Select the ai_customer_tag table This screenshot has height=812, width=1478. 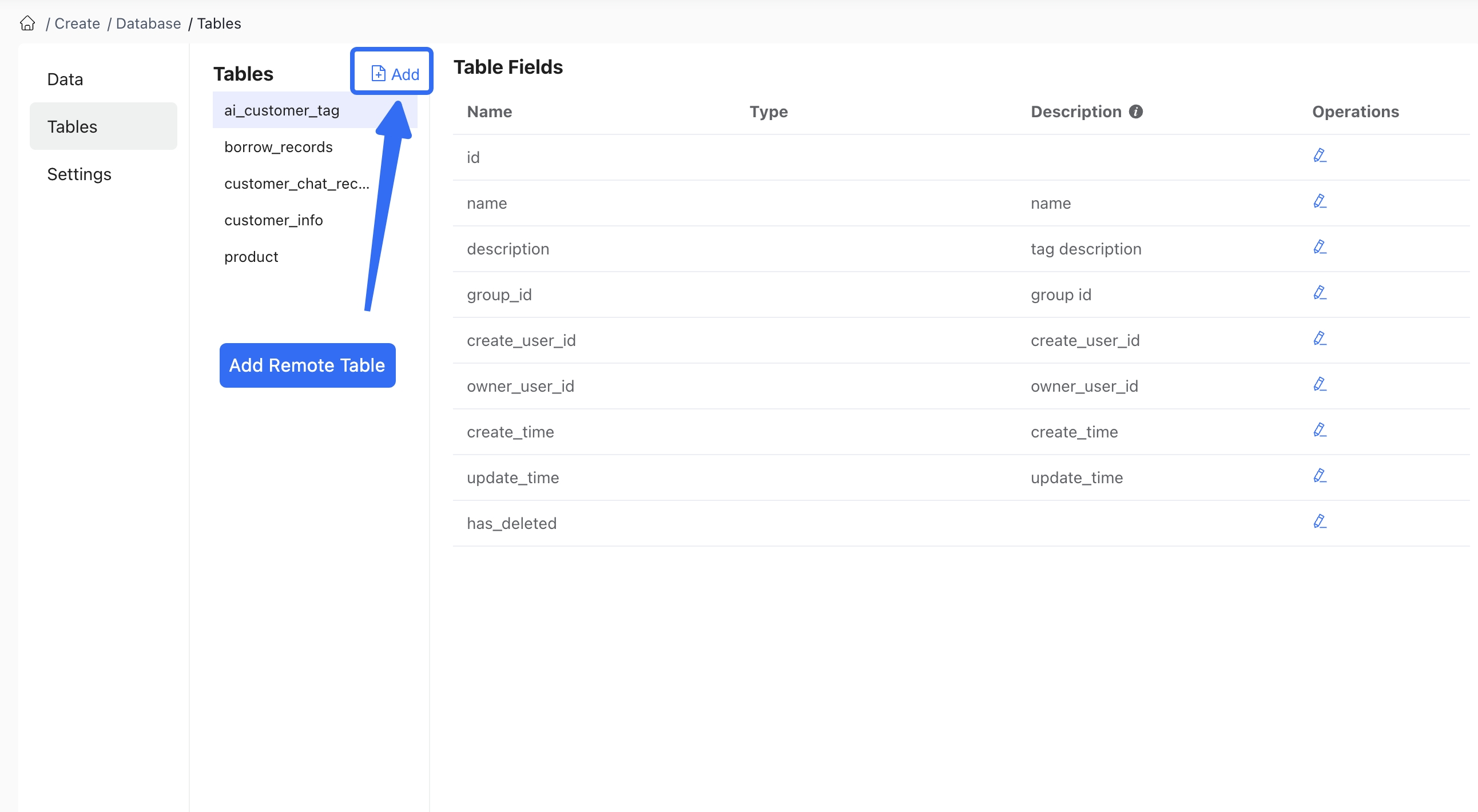[315, 110]
